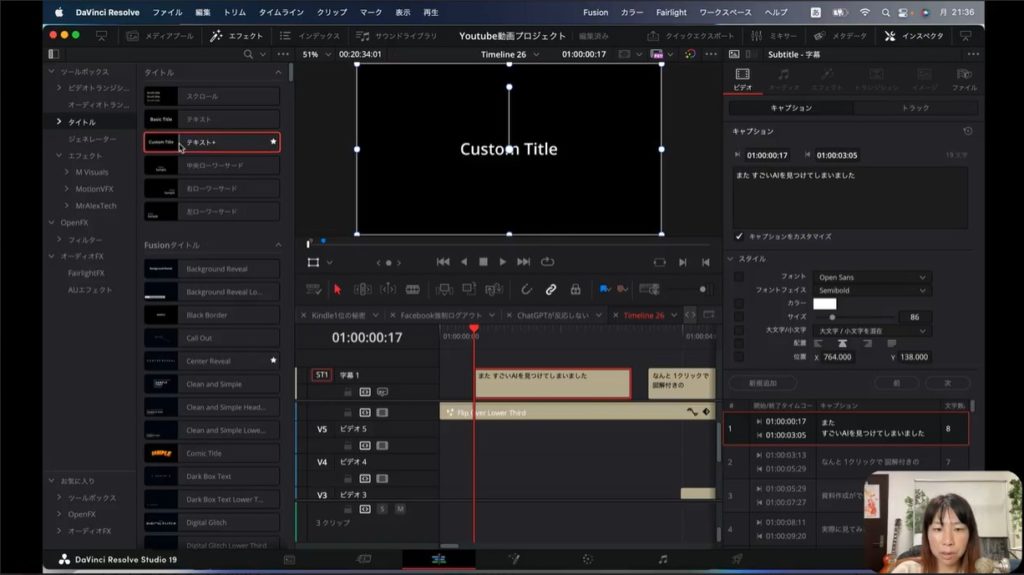Jump to first frame with skip-back icon
Viewport: 1024px width, 575px height.
click(443, 262)
